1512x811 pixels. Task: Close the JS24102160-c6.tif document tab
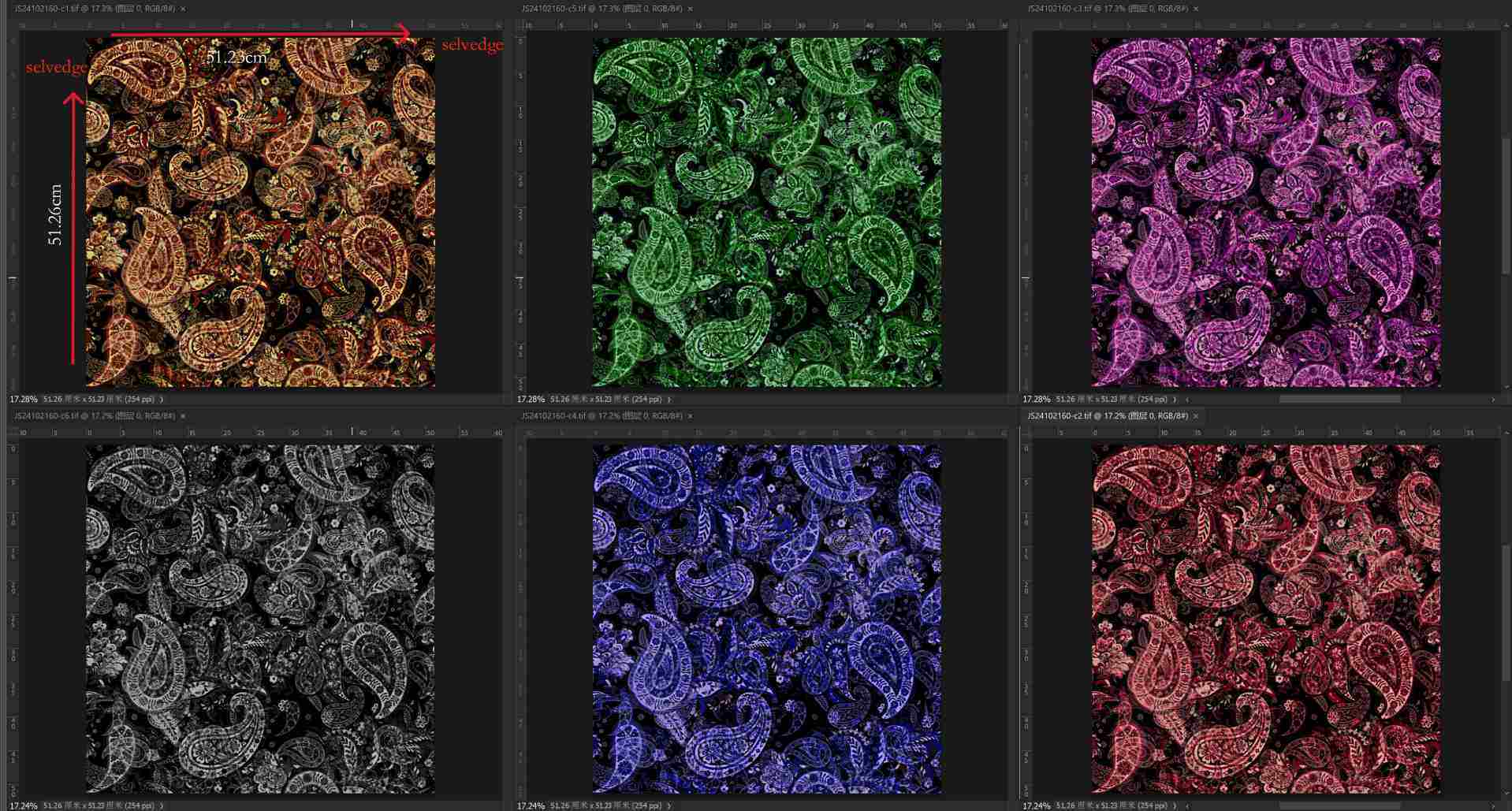point(183,416)
